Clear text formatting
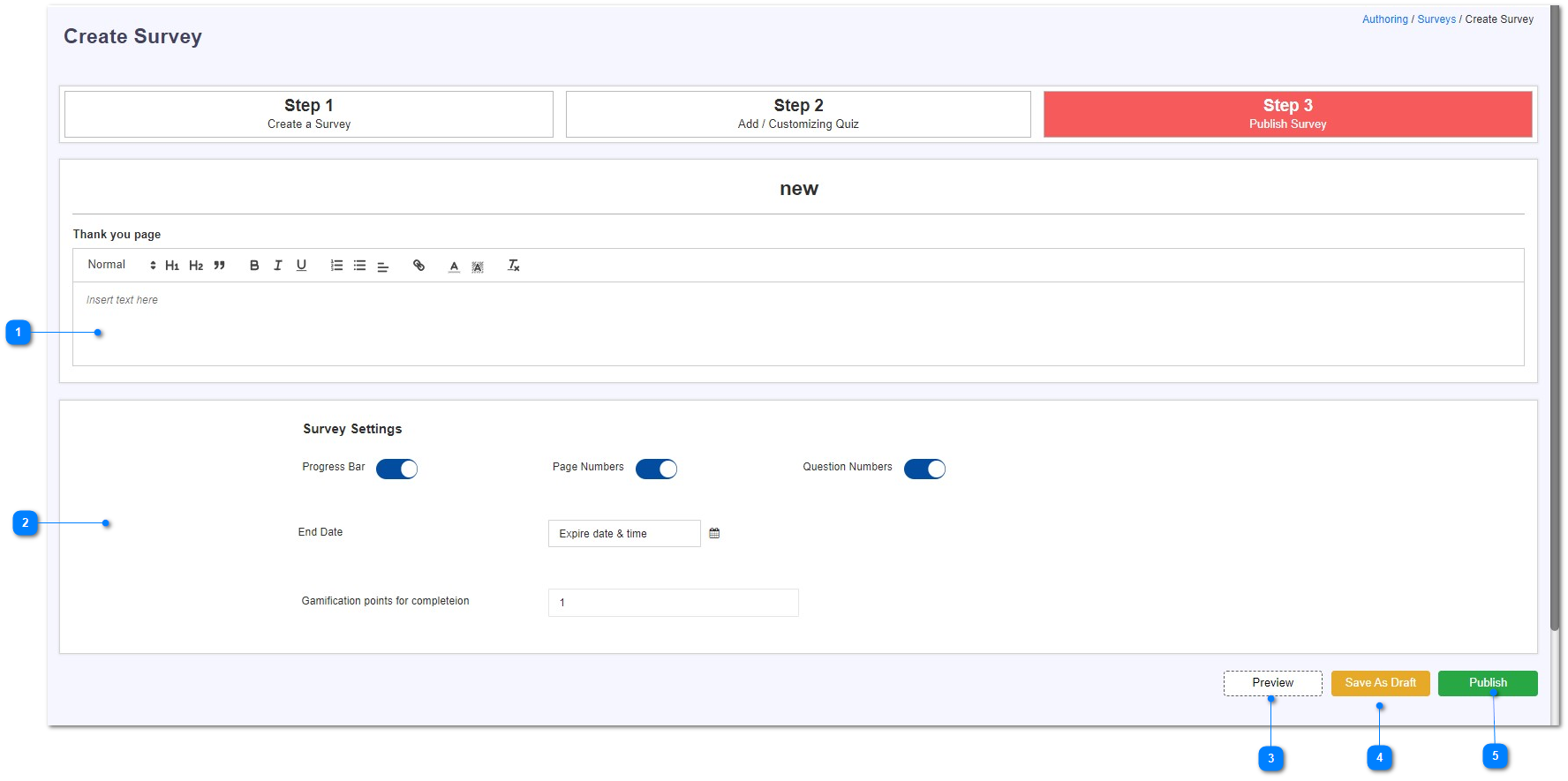Image resolution: width=1568 pixels, height=781 pixels. click(x=514, y=266)
